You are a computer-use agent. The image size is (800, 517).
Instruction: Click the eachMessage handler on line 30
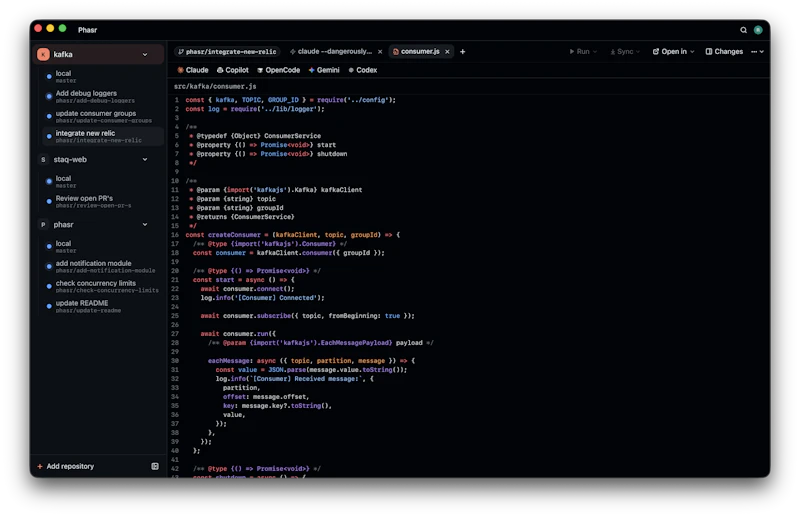229,361
